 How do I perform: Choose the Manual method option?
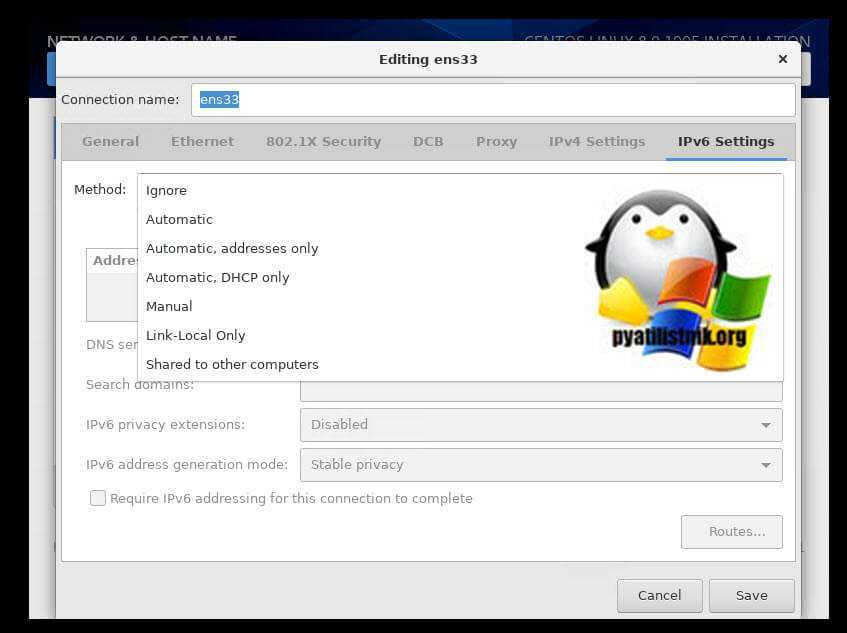[460, 306]
